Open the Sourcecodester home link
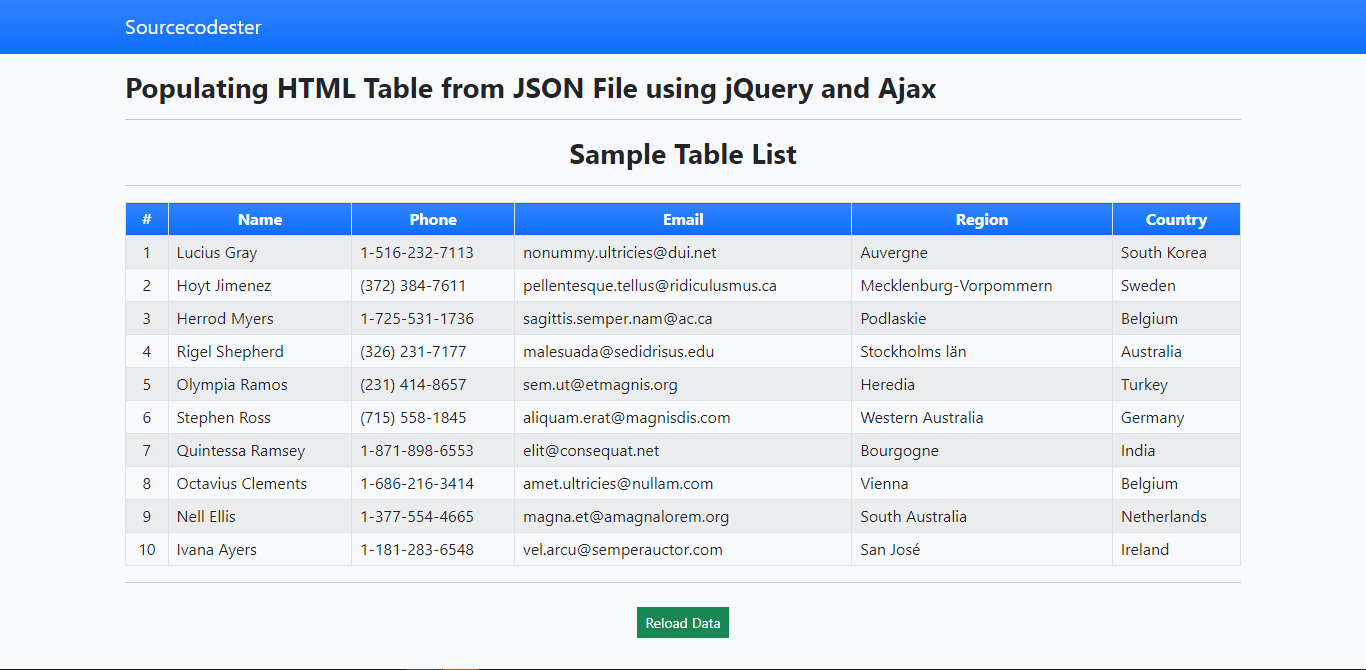 193,27
